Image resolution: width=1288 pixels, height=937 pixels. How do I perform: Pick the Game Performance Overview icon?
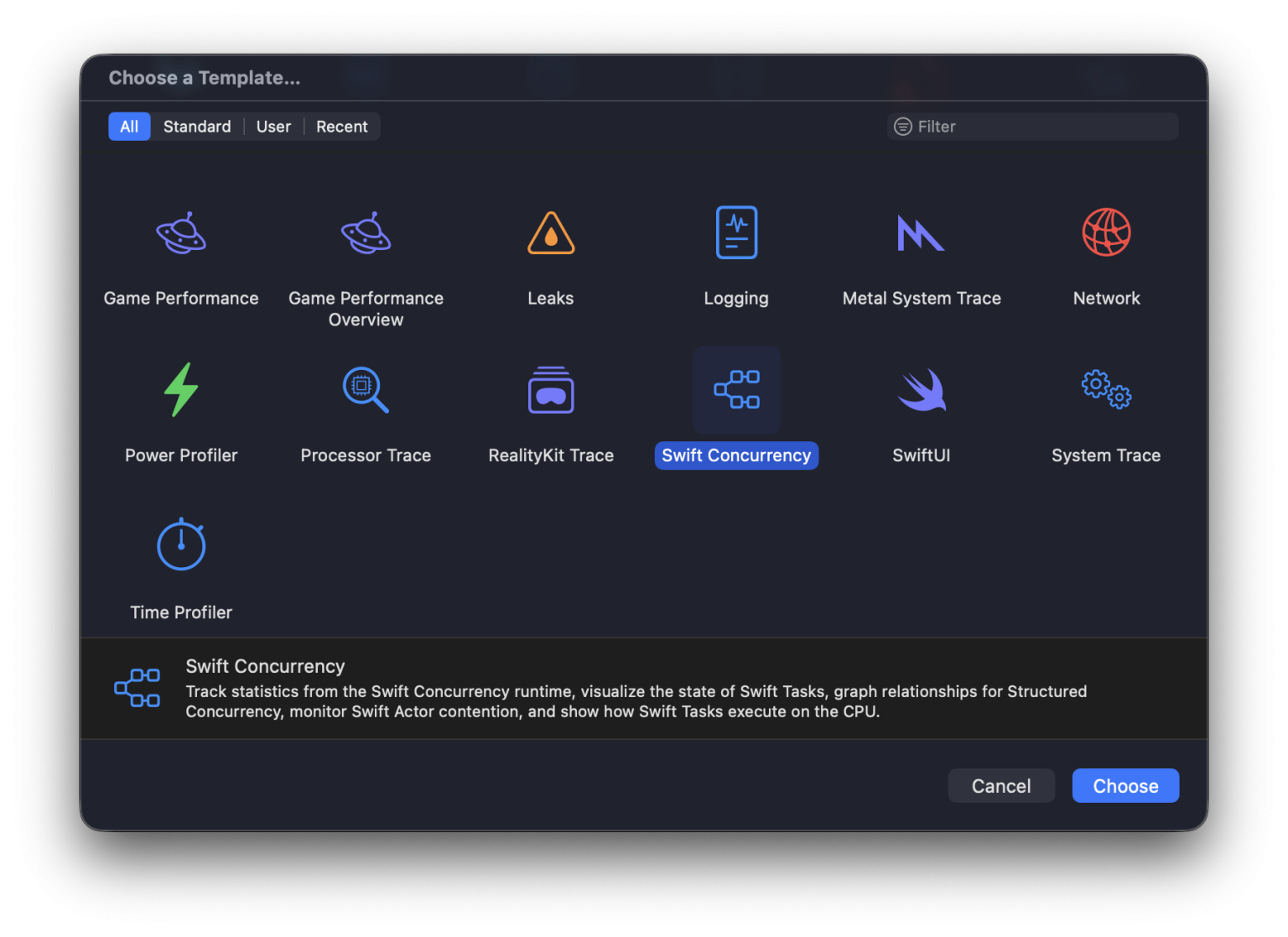point(366,232)
